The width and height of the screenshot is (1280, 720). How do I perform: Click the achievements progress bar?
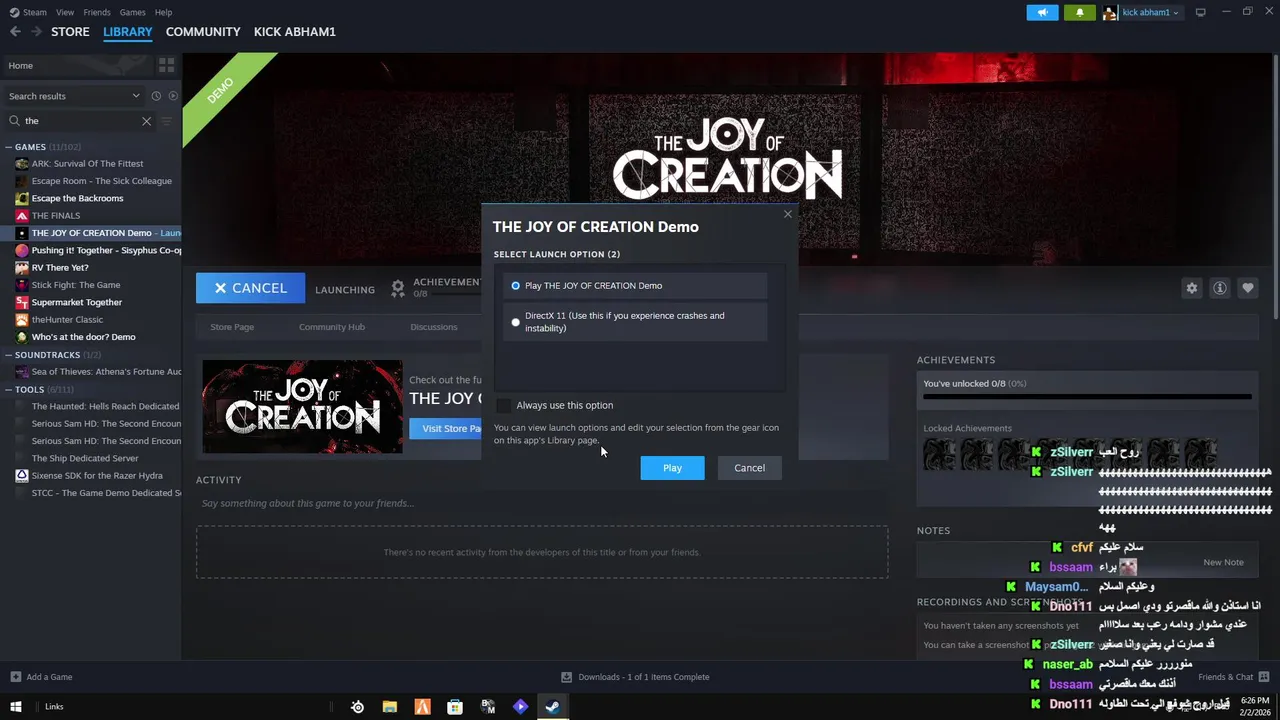(1087, 396)
